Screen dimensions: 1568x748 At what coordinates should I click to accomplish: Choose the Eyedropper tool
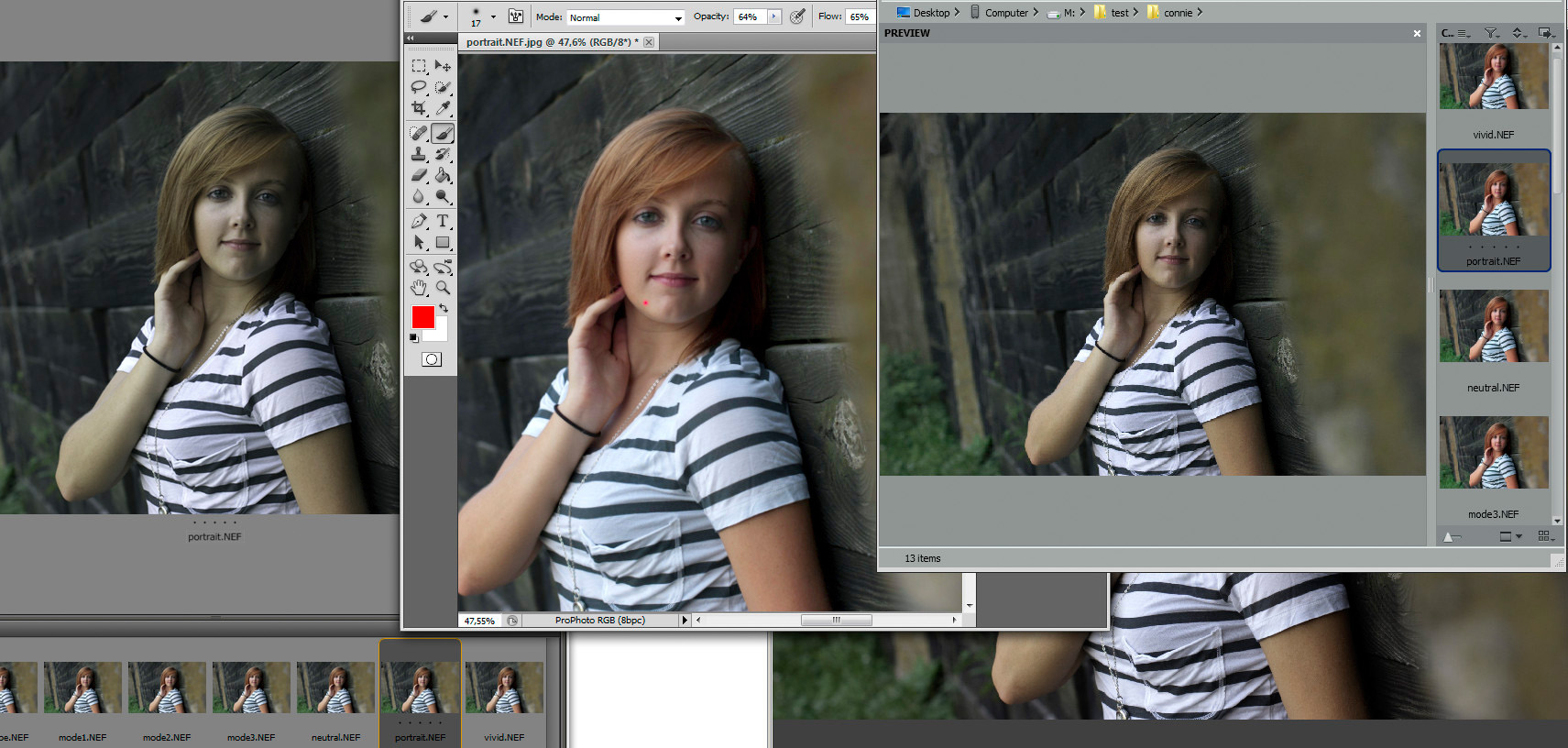pos(443,108)
